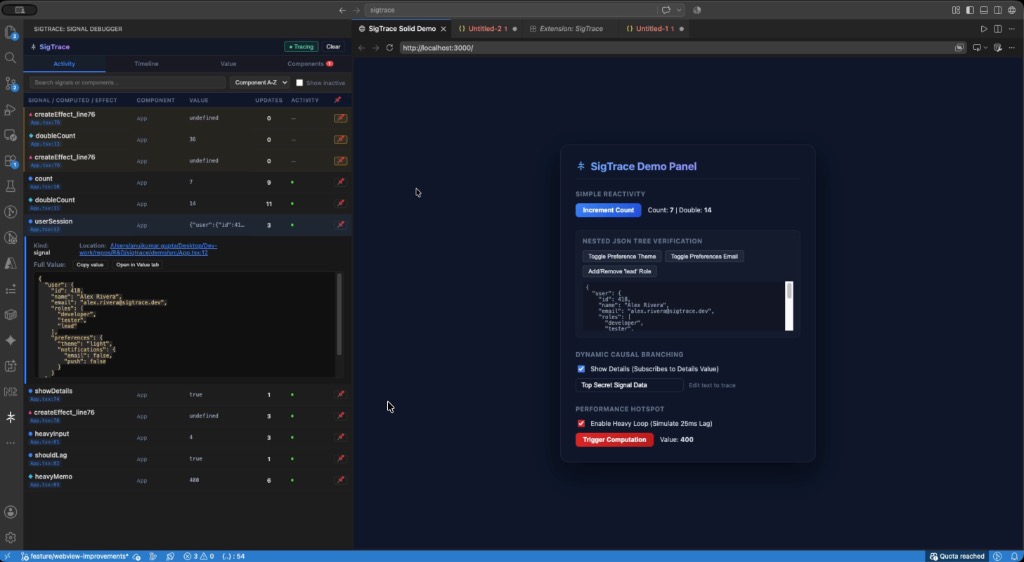The width and height of the screenshot is (1024, 562).
Task: Uncheck Show Details subscribes checkbox
Action: [581, 369]
